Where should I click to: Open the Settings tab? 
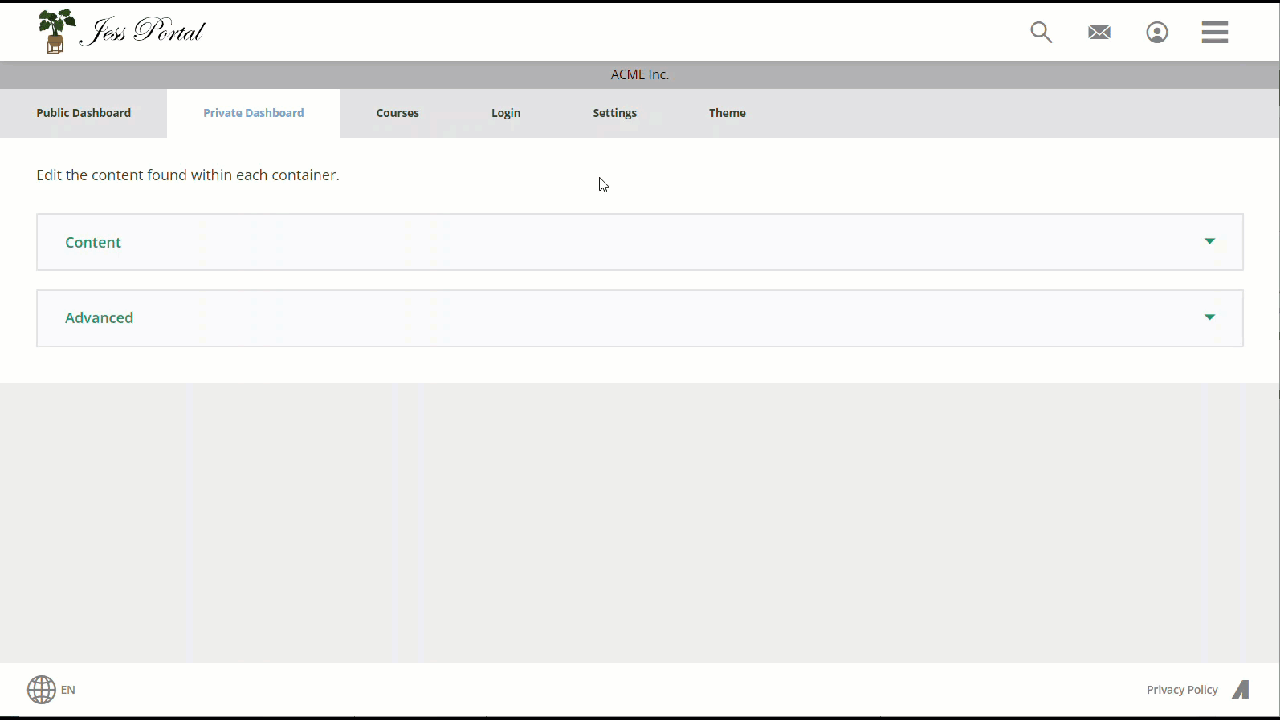[x=615, y=113]
